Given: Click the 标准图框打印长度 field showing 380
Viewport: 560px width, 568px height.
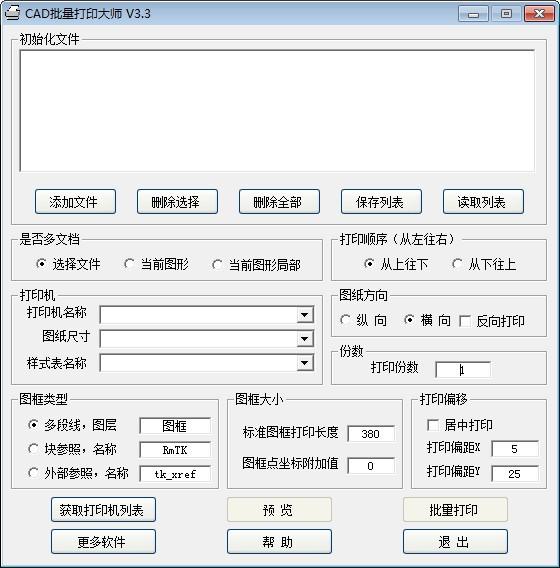Looking at the screenshot, I should 371,434.
